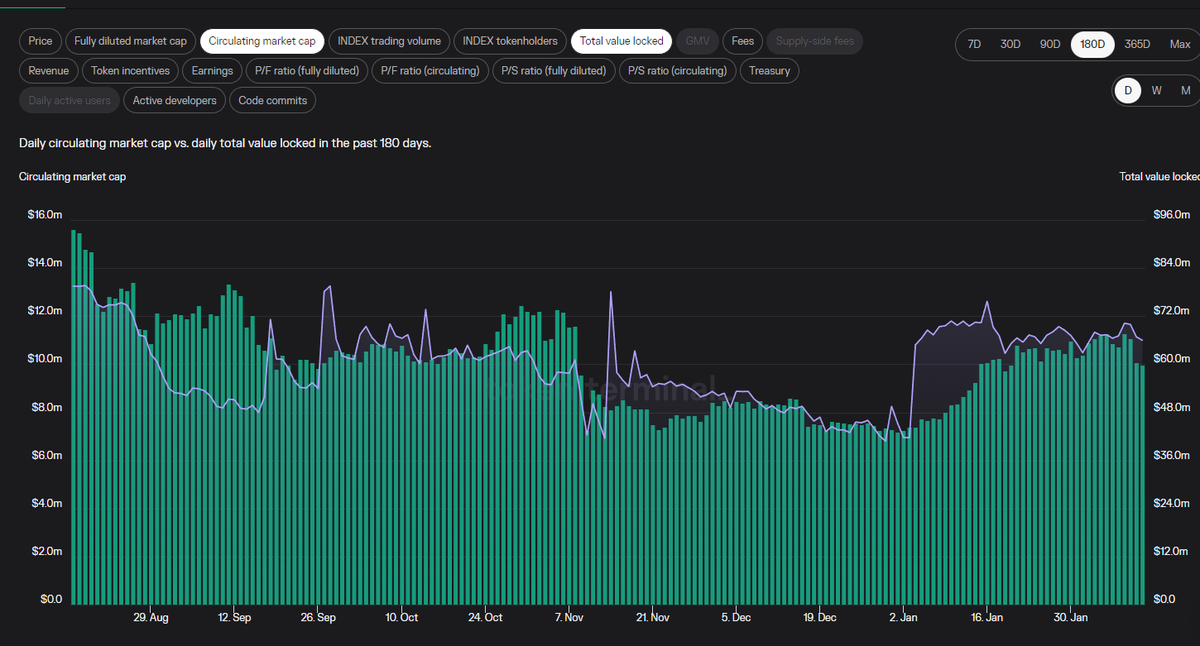Image resolution: width=1200 pixels, height=646 pixels.
Task: Switch time range to 7D
Action: (x=974, y=44)
